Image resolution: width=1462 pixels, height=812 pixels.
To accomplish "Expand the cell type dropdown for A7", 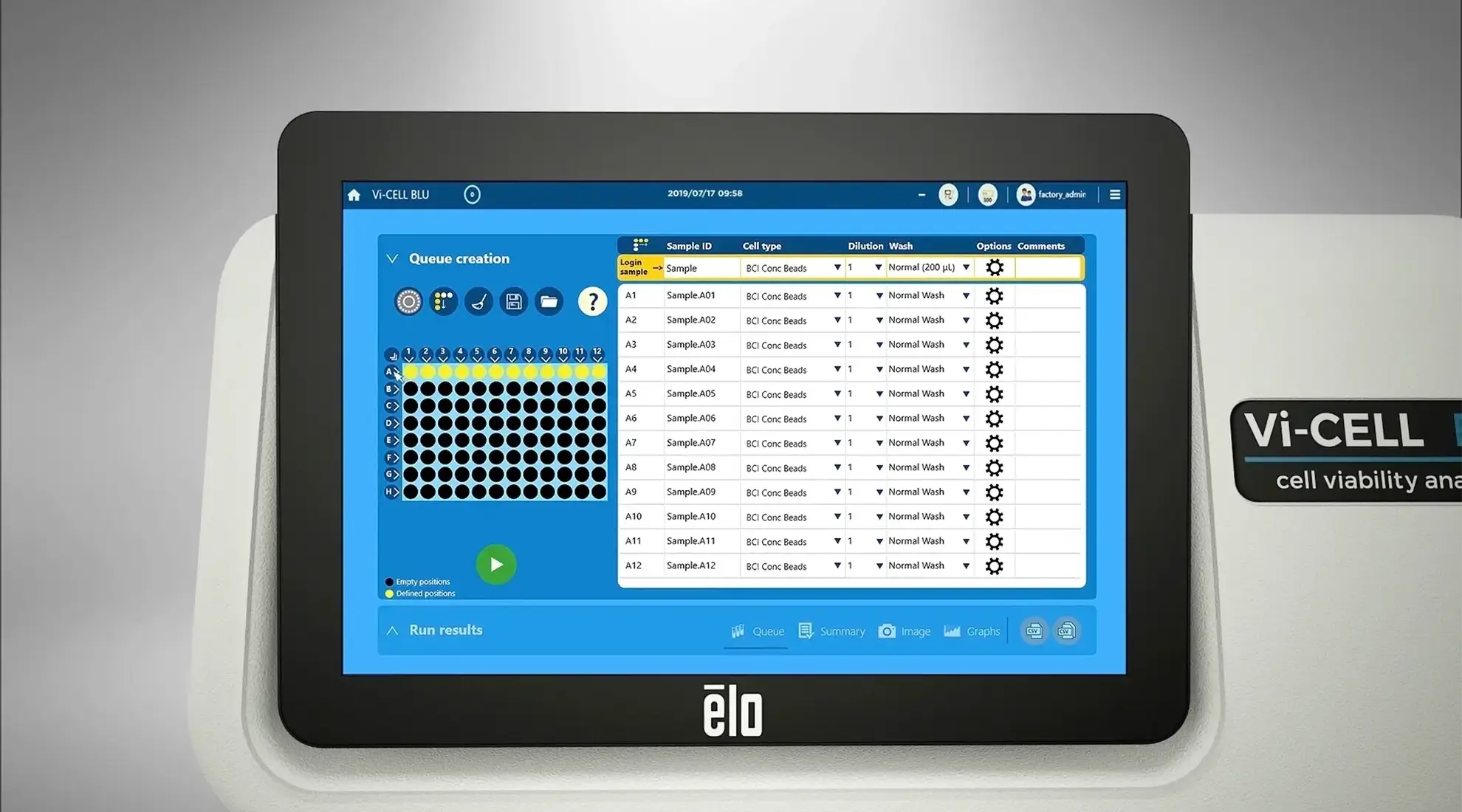I will (837, 443).
